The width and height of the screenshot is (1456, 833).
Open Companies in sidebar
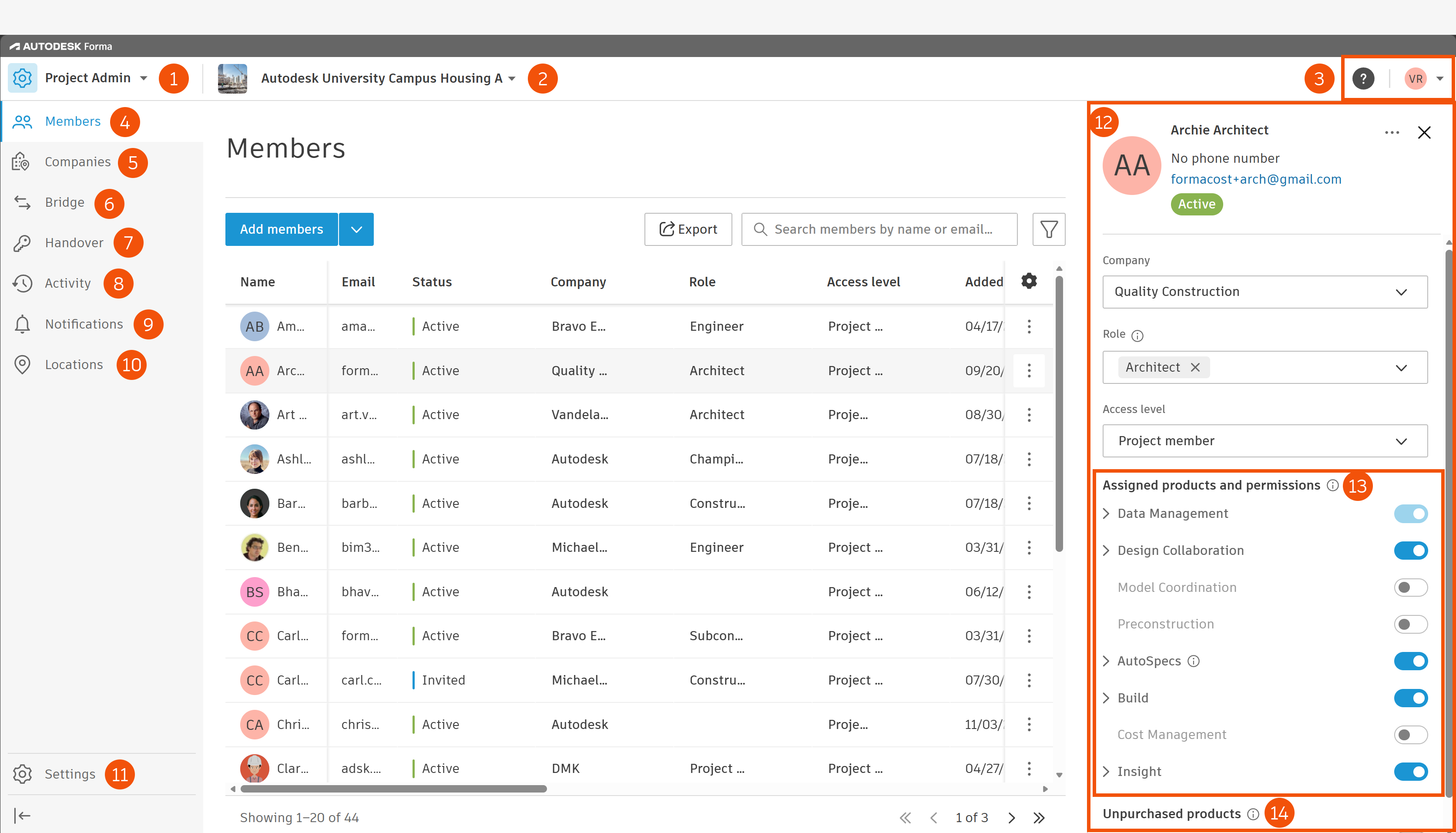[78, 162]
